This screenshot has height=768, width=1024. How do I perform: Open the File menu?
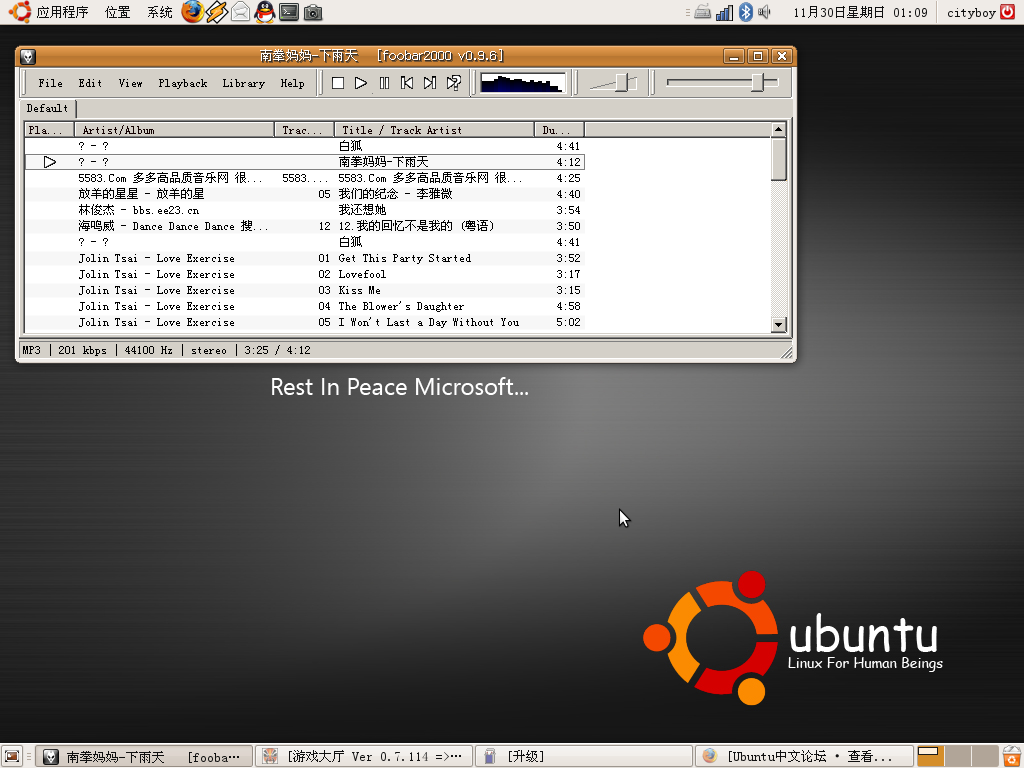click(x=50, y=83)
